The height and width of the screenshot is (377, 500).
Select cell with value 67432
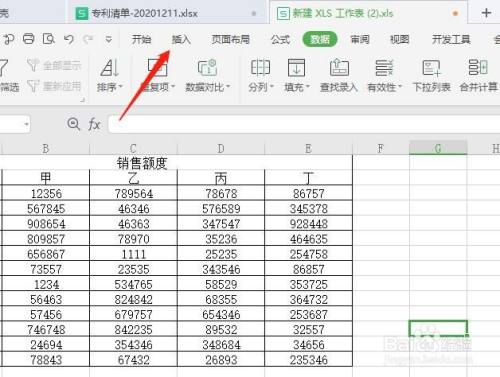(133, 360)
